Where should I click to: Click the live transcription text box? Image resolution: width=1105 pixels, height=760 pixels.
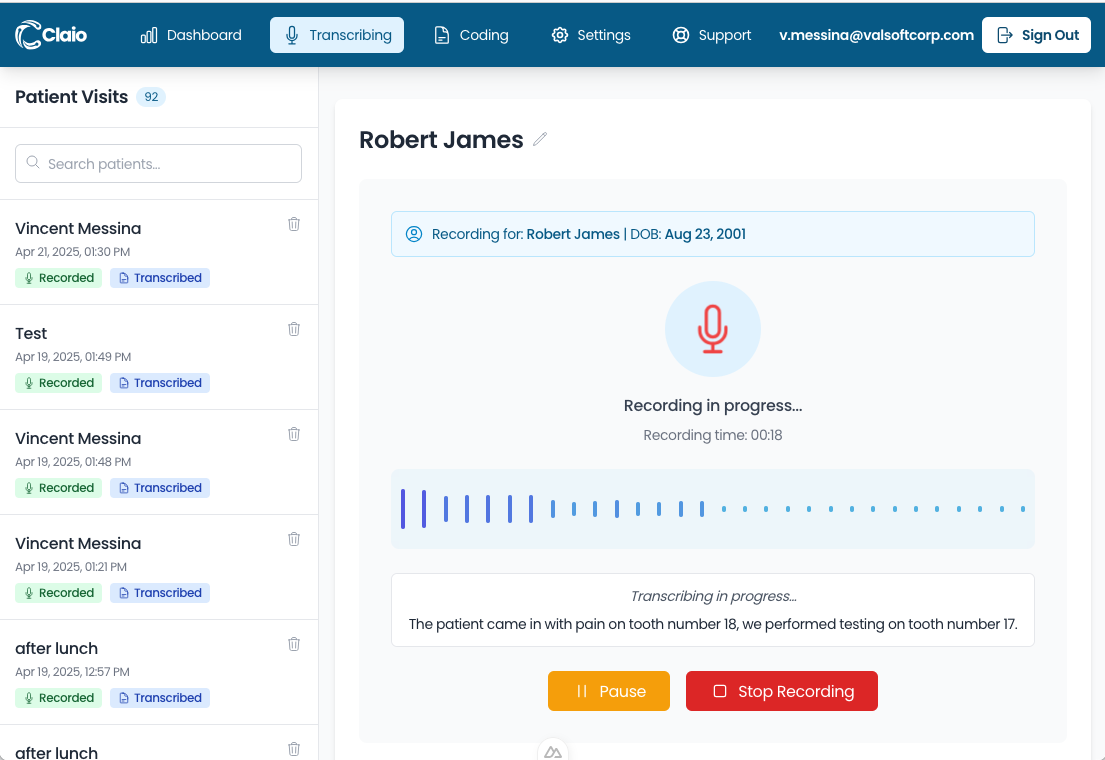[x=712, y=610]
